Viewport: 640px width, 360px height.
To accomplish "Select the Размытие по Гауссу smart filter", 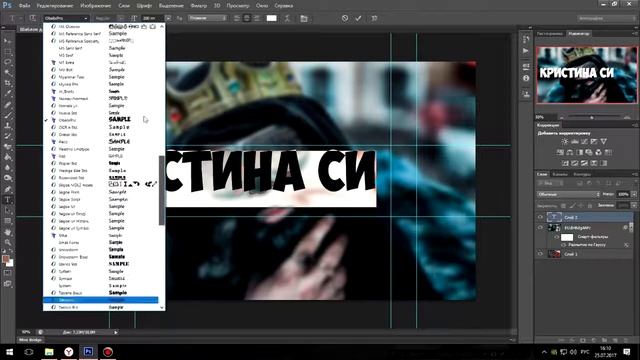I will [x=587, y=245].
